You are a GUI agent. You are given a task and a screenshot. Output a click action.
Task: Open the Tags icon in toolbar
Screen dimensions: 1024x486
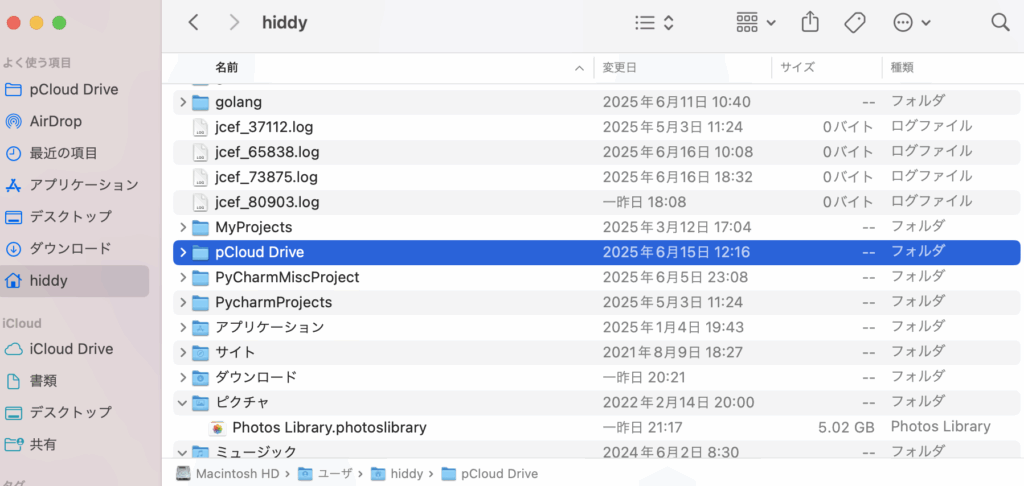855,23
